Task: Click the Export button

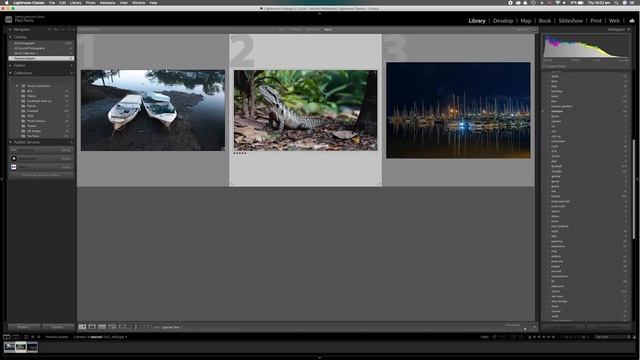Action: tap(58, 327)
